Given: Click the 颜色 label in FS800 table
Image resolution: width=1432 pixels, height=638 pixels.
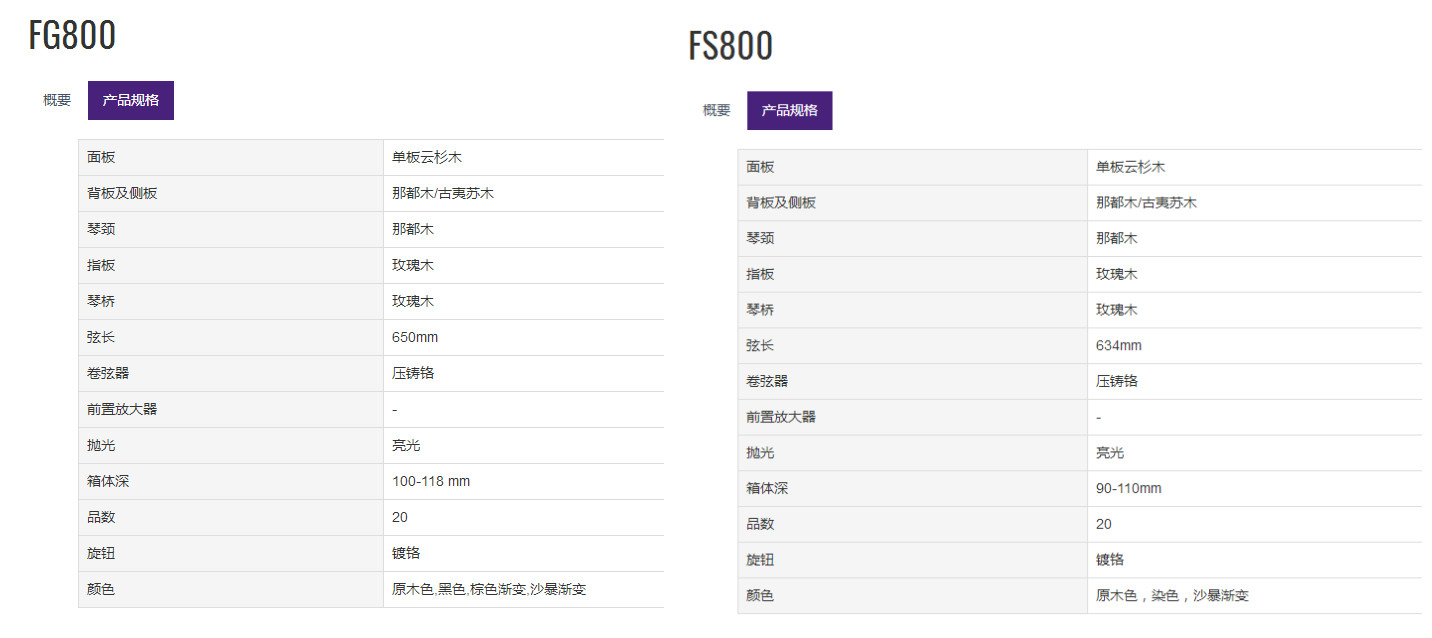Looking at the screenshot, I should pyautogui.click(x=760, y=595).
